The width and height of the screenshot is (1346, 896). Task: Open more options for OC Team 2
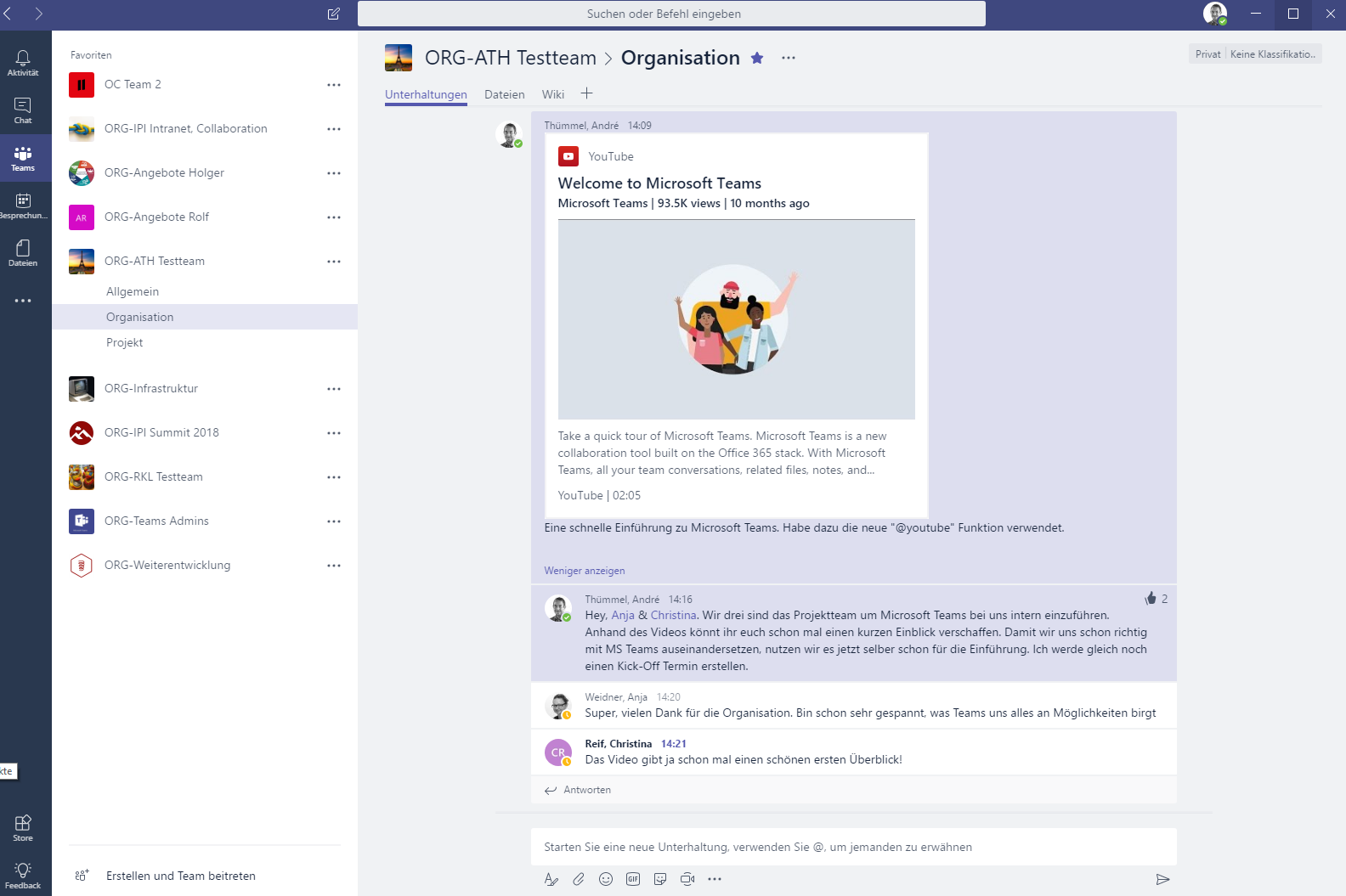click(334, 85)
